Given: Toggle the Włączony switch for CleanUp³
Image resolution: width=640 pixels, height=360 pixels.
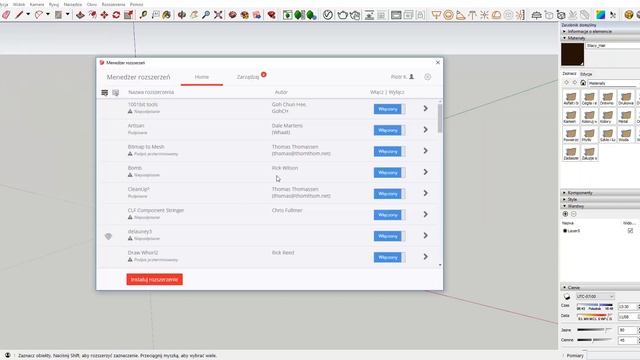Looking at the screenshot, I should (x=389, y=194).
